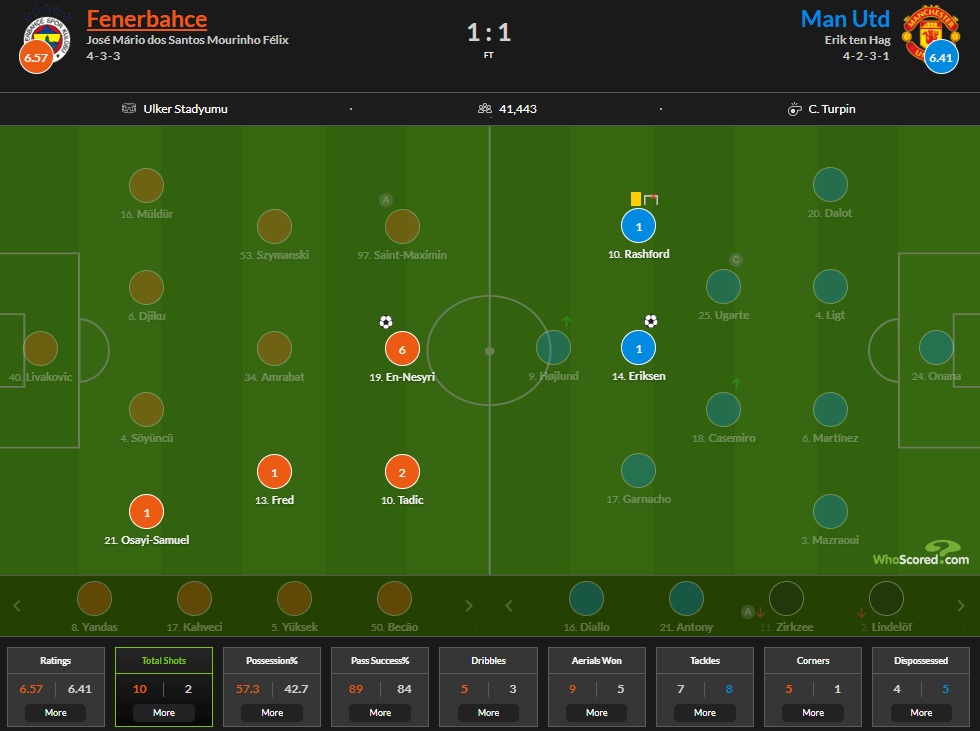Show previous Man Utd substitutes
This screenshot has width=980, height=731.
pyautogui.click(x=509, y=605)
